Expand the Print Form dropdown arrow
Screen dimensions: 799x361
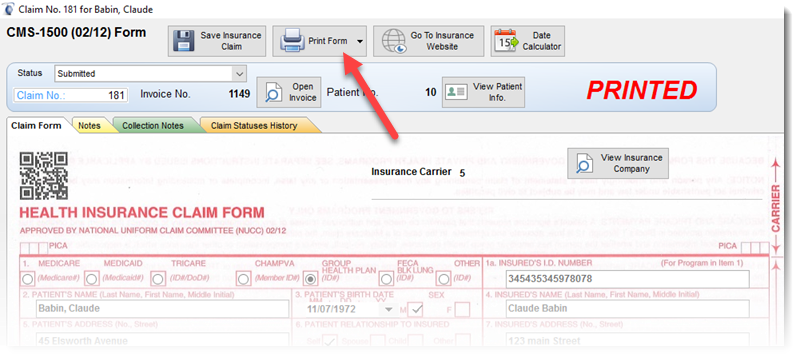(360, 41)
